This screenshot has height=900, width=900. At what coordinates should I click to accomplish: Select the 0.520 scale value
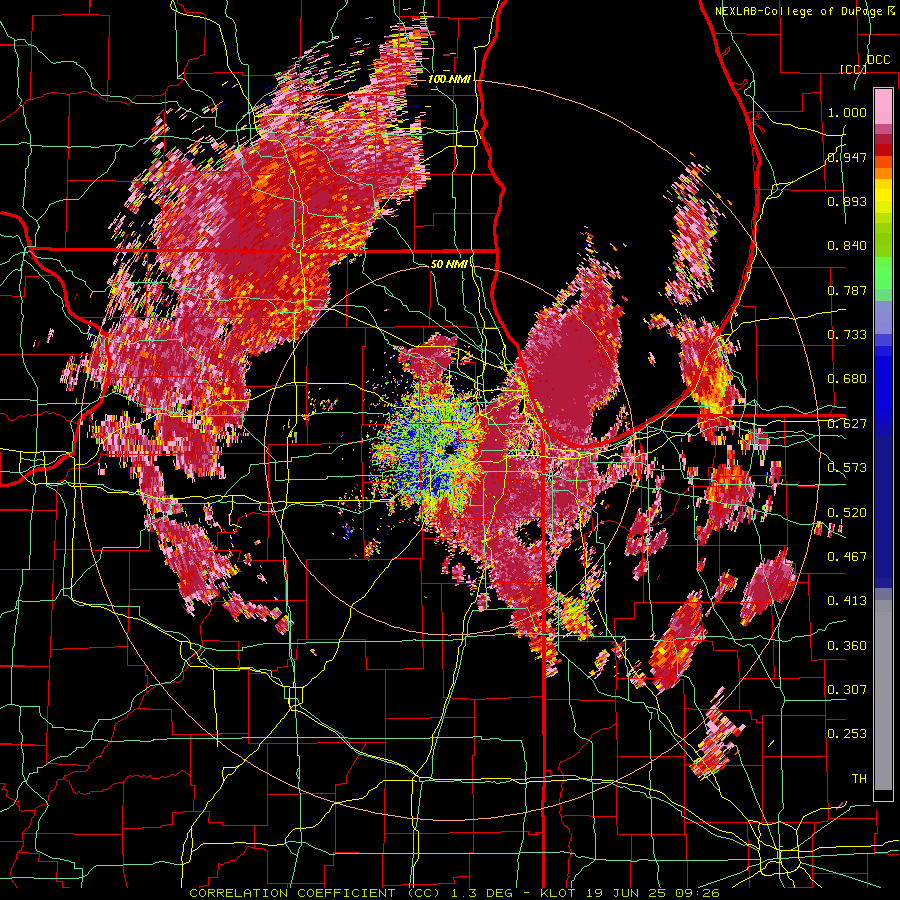point(847,513)
